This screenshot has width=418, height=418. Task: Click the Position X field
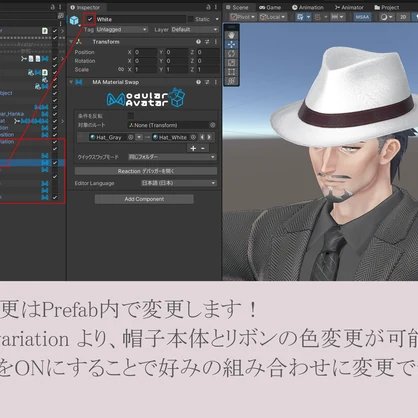(145, 52)
